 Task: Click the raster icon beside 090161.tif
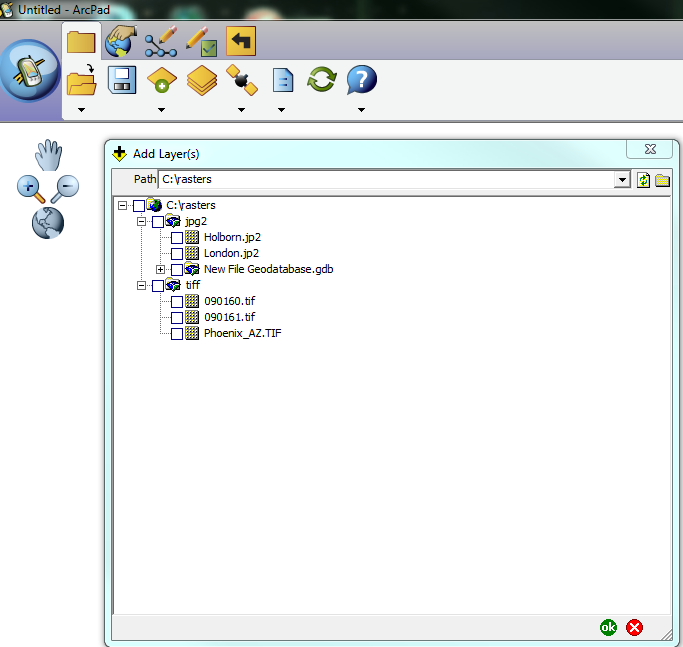click(x=192, y=317)
